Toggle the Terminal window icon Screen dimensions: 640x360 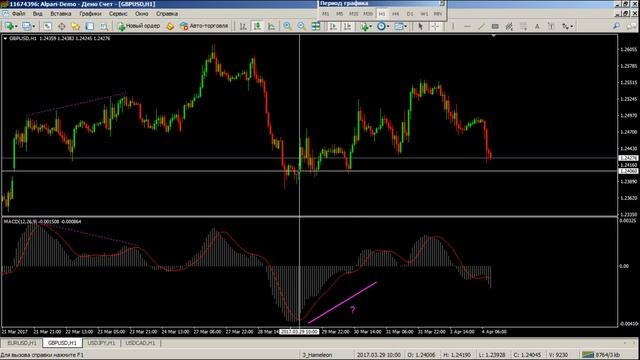[90, 26]
